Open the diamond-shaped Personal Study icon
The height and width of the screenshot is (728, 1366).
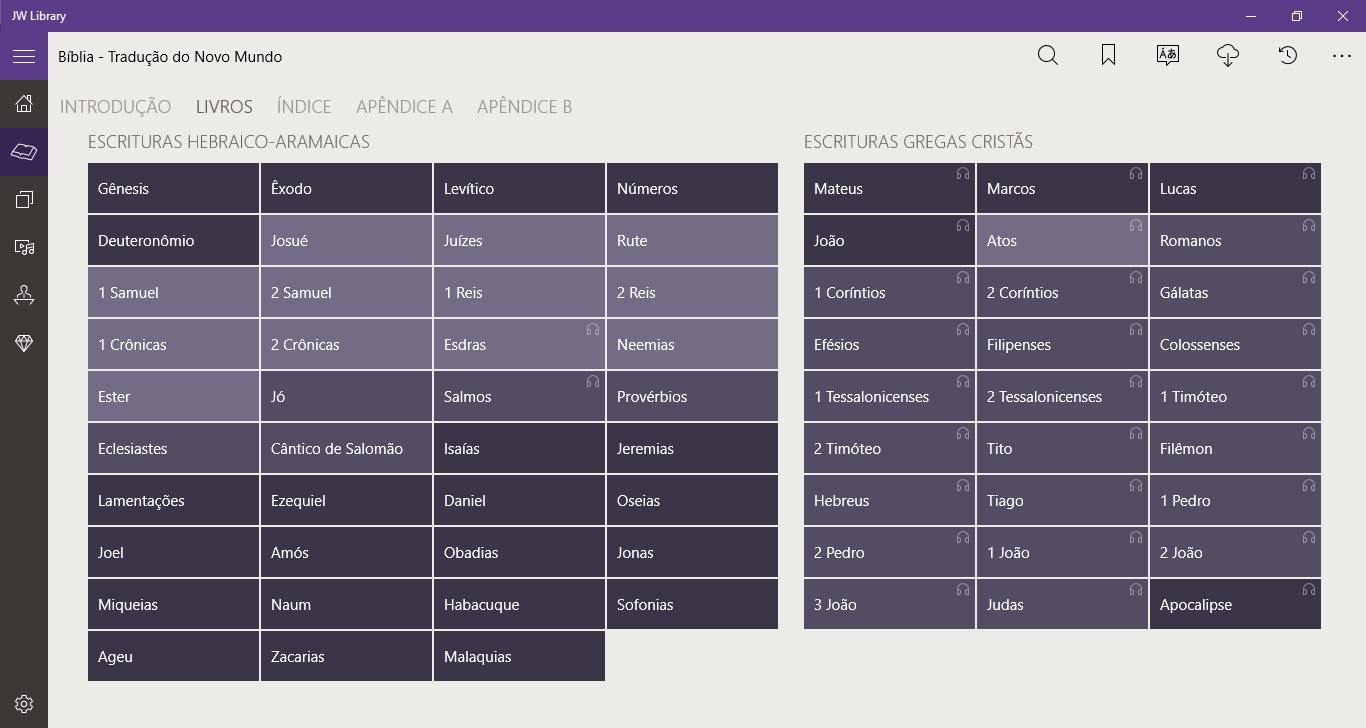(x=24, y=343)
